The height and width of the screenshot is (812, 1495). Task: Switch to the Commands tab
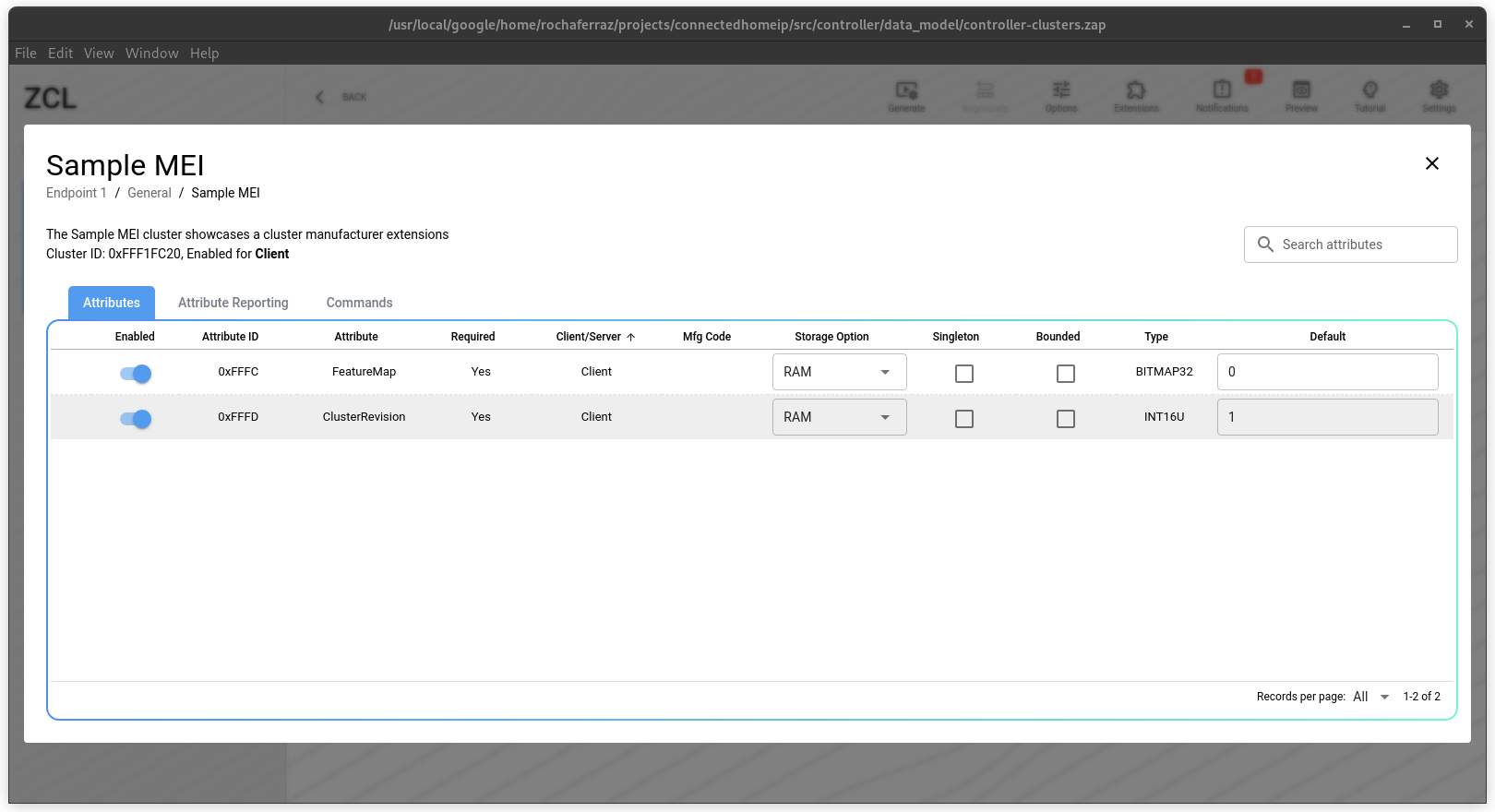click(x=359, y=303)
